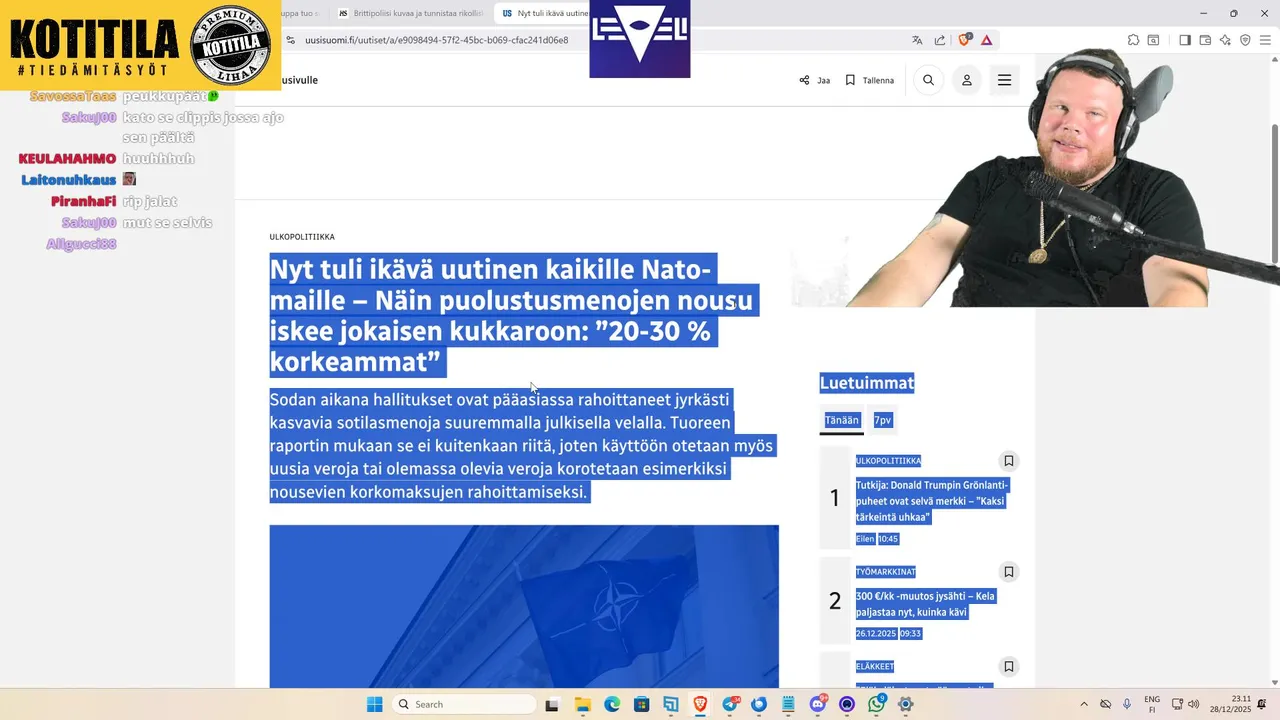Bookmark the 300 €/kk Kela article
The width and height of the screenshot is (1280, 720).
click(x=1009, y=572)
